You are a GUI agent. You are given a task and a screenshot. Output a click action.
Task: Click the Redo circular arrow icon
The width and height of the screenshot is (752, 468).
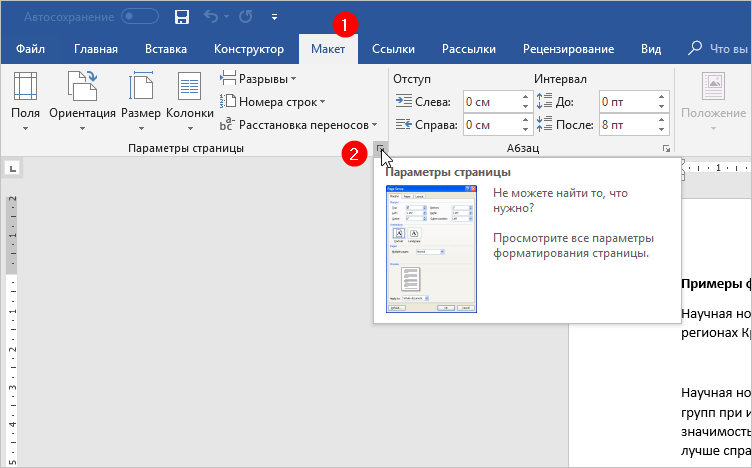point(245,17)
